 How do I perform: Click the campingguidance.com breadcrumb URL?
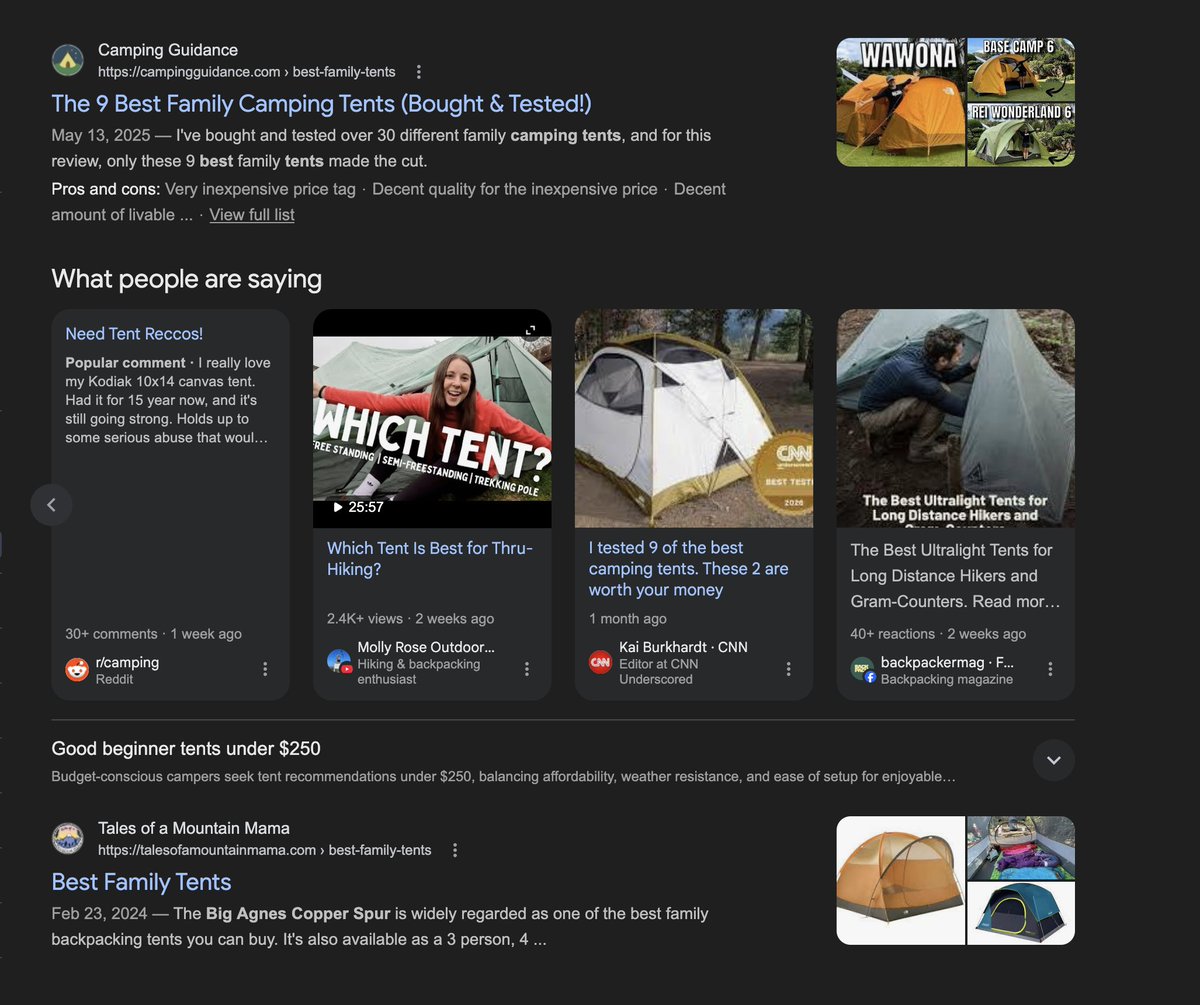coord(247,72)
